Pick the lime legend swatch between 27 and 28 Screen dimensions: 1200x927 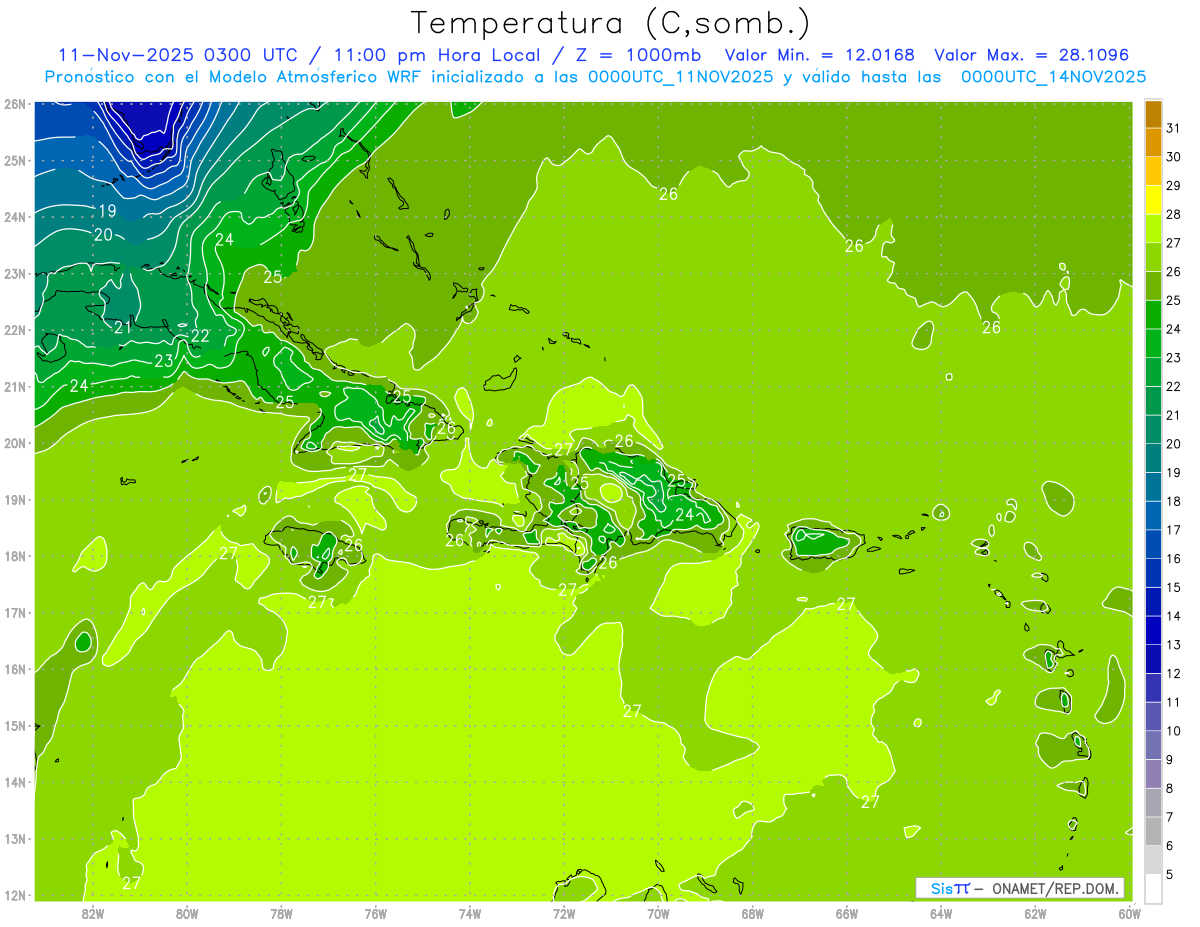pyautogui.click(x=1153, y=229)
